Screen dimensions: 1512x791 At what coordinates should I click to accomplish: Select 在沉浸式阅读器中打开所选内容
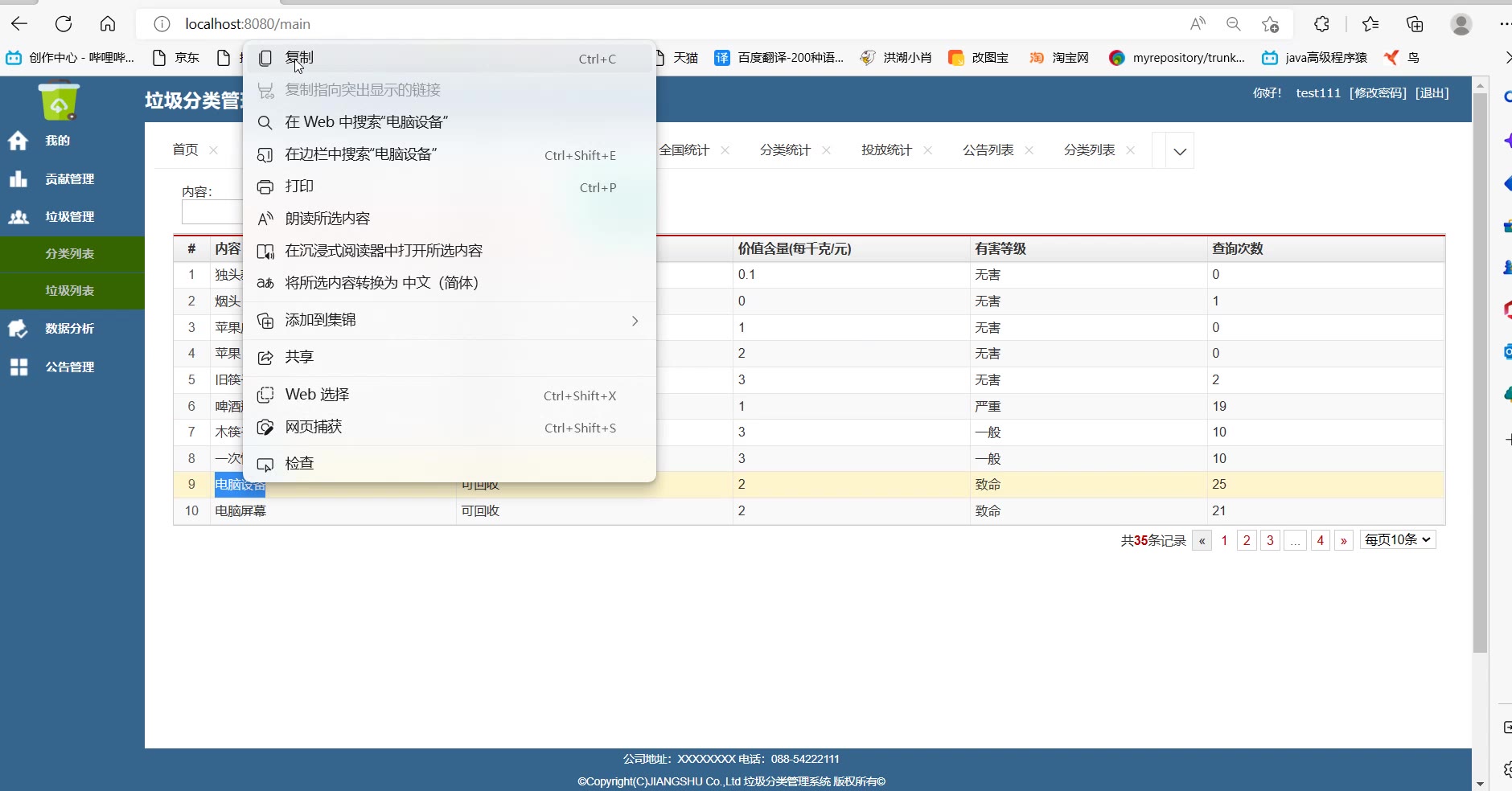pyautogui.click(x=450, y=251)
